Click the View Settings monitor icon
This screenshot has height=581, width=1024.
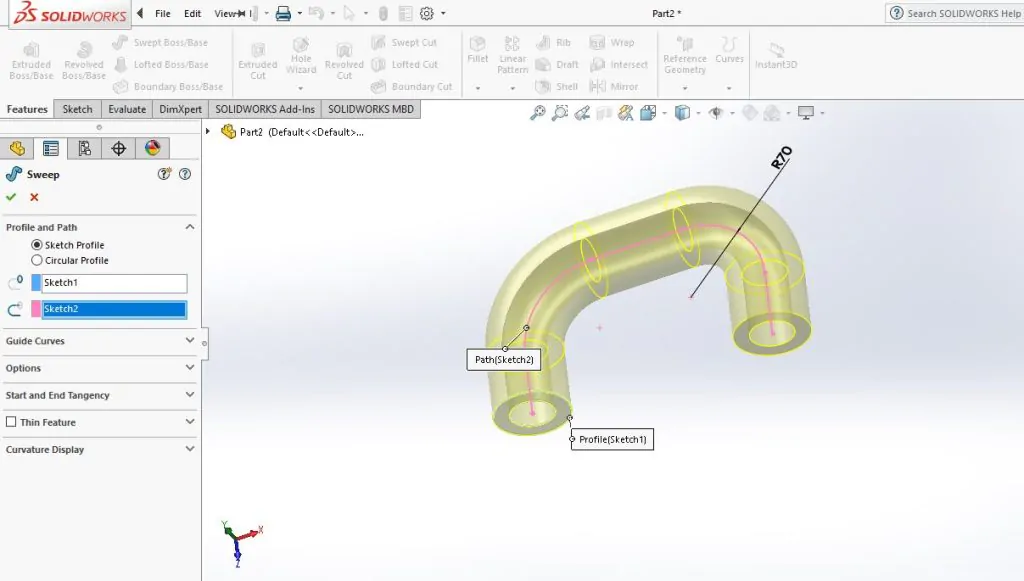point(806,113)
